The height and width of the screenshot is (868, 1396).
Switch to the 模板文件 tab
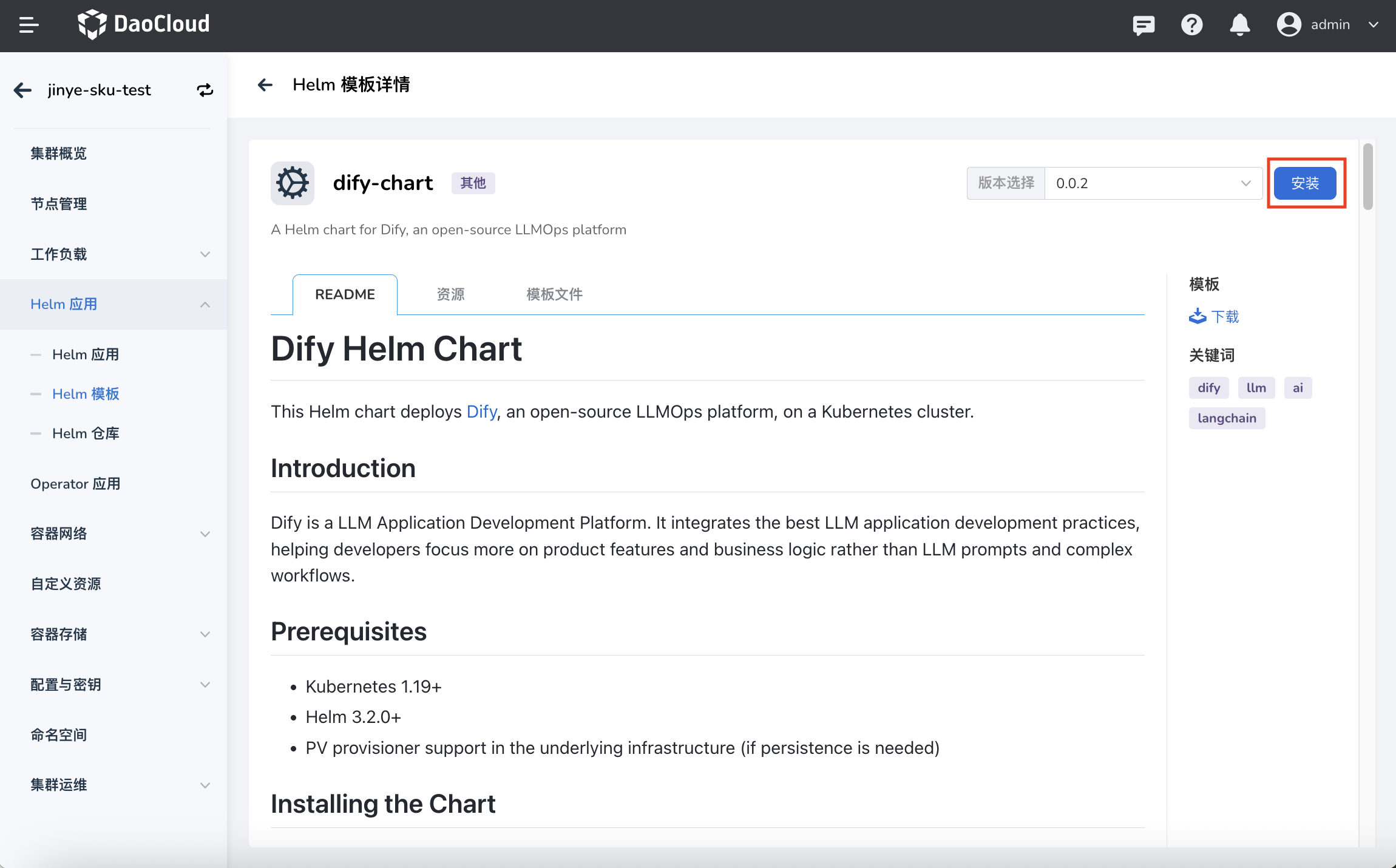pyautogui.click(x=554, y=294)
